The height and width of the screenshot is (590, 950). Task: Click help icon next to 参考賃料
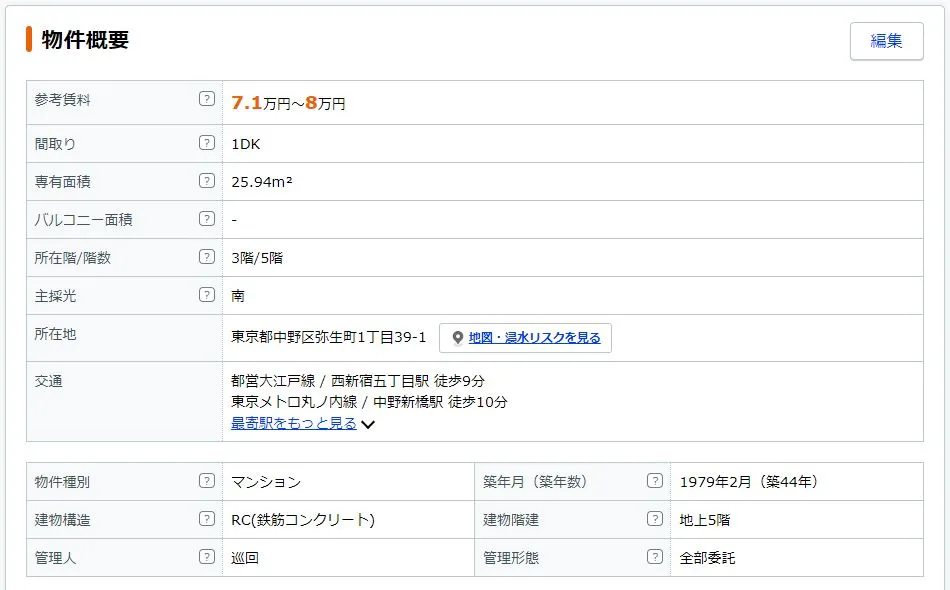coord(206,99)
